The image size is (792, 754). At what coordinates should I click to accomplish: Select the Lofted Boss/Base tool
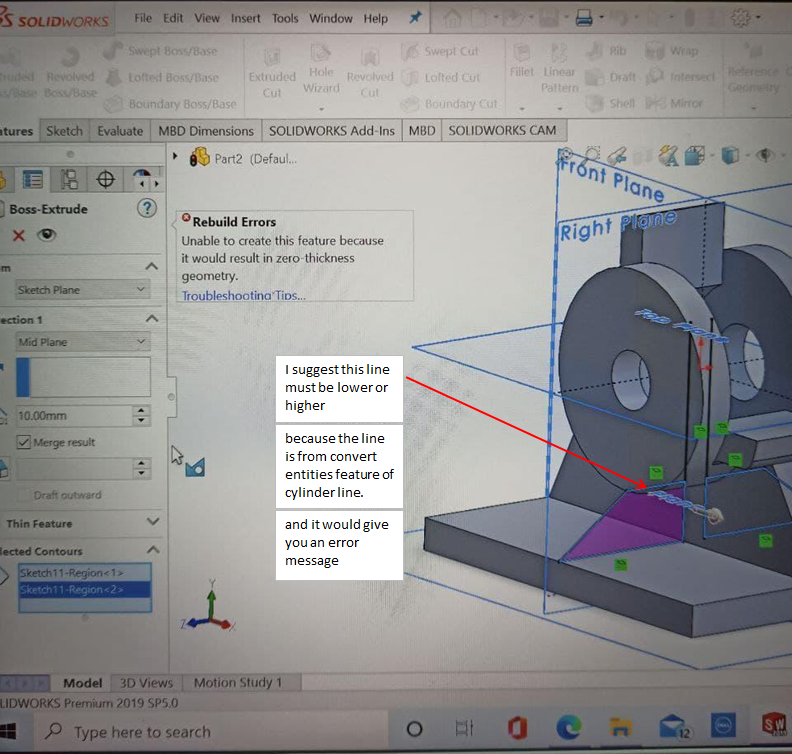pyautogui.click(x=163, y=77)
